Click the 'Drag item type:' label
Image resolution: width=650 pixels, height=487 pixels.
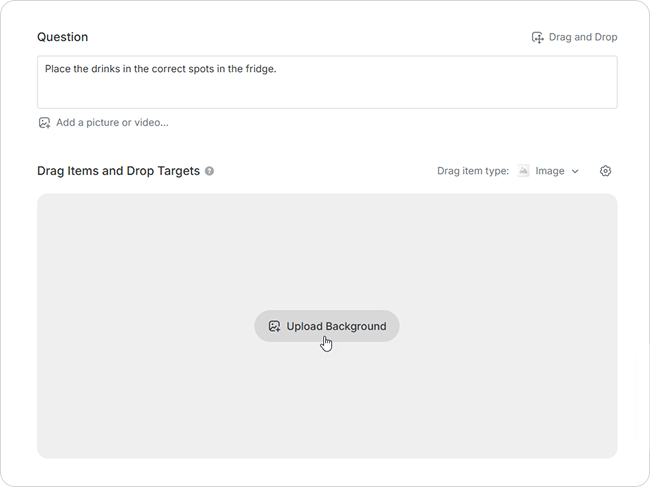473,171
